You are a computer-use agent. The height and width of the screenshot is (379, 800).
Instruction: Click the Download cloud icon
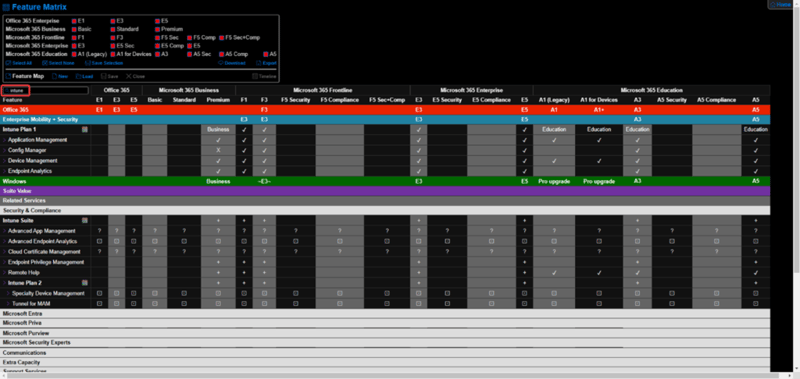221,63
